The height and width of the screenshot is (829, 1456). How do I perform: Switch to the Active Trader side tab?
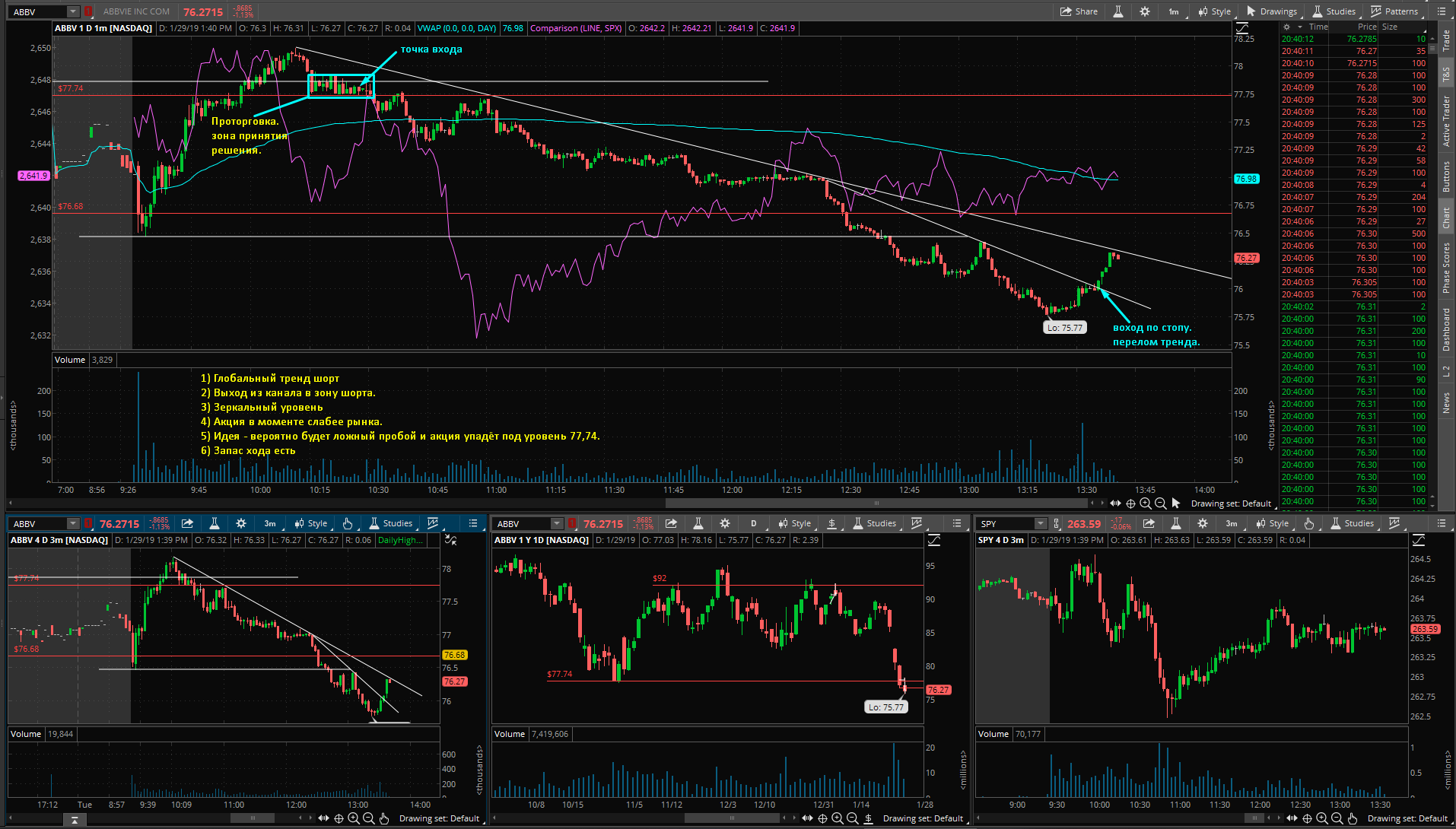pyautogui.click(x=1446, y=122)
